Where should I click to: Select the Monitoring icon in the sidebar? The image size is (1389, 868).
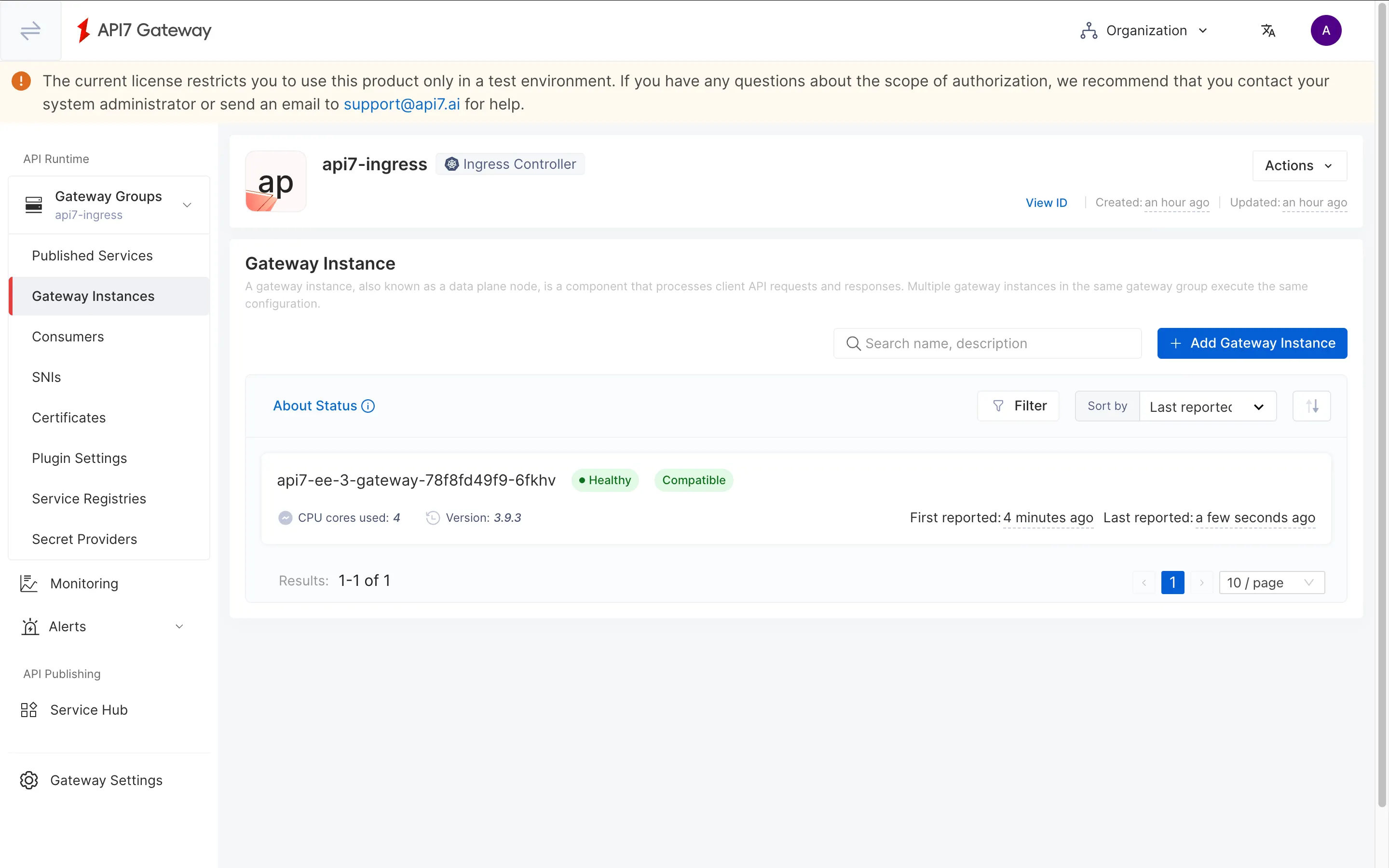click(29, 583)
